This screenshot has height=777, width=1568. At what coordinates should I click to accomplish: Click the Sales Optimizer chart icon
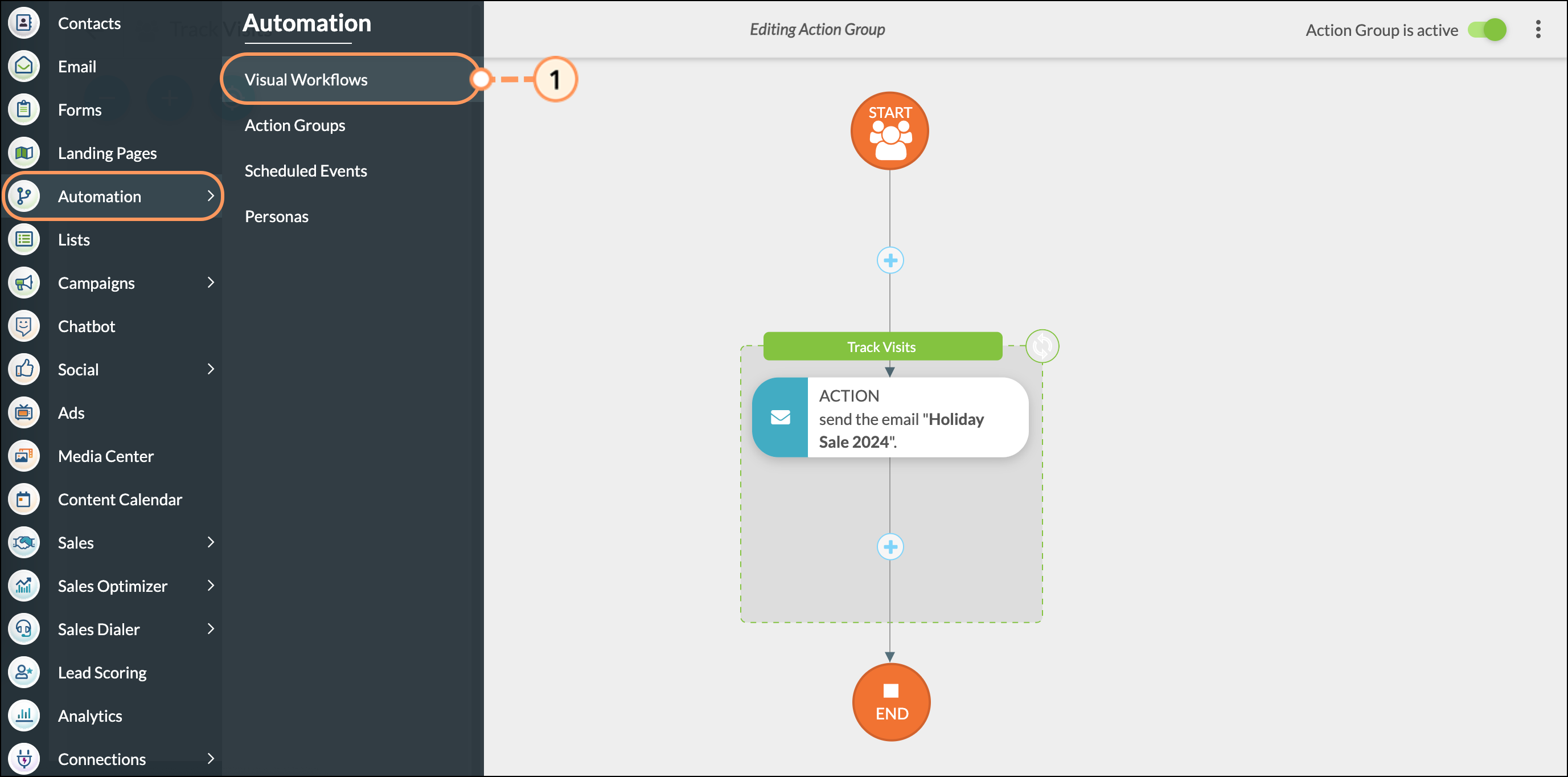pyautogui.click(x=24, y=586)
